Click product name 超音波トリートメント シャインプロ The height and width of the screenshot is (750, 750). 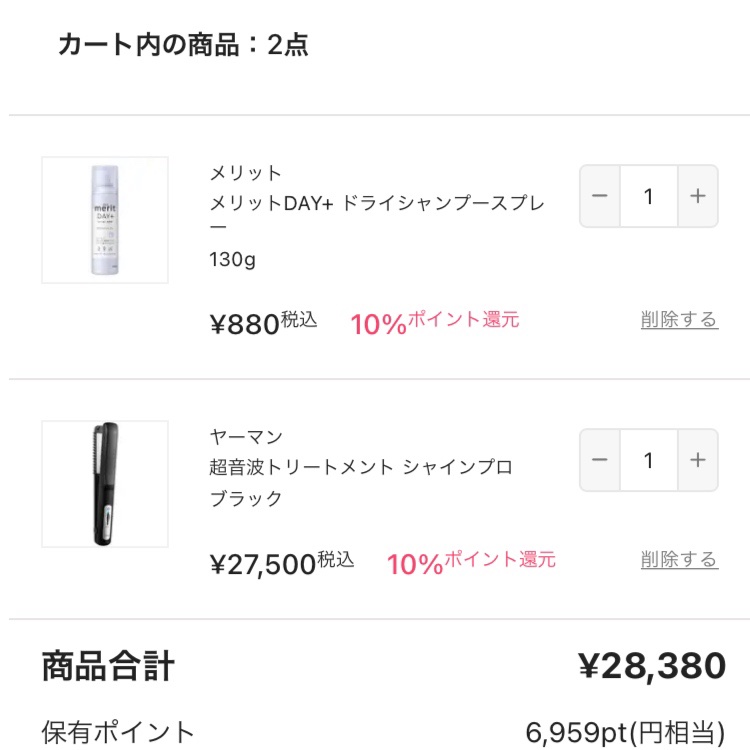[360, 467]
